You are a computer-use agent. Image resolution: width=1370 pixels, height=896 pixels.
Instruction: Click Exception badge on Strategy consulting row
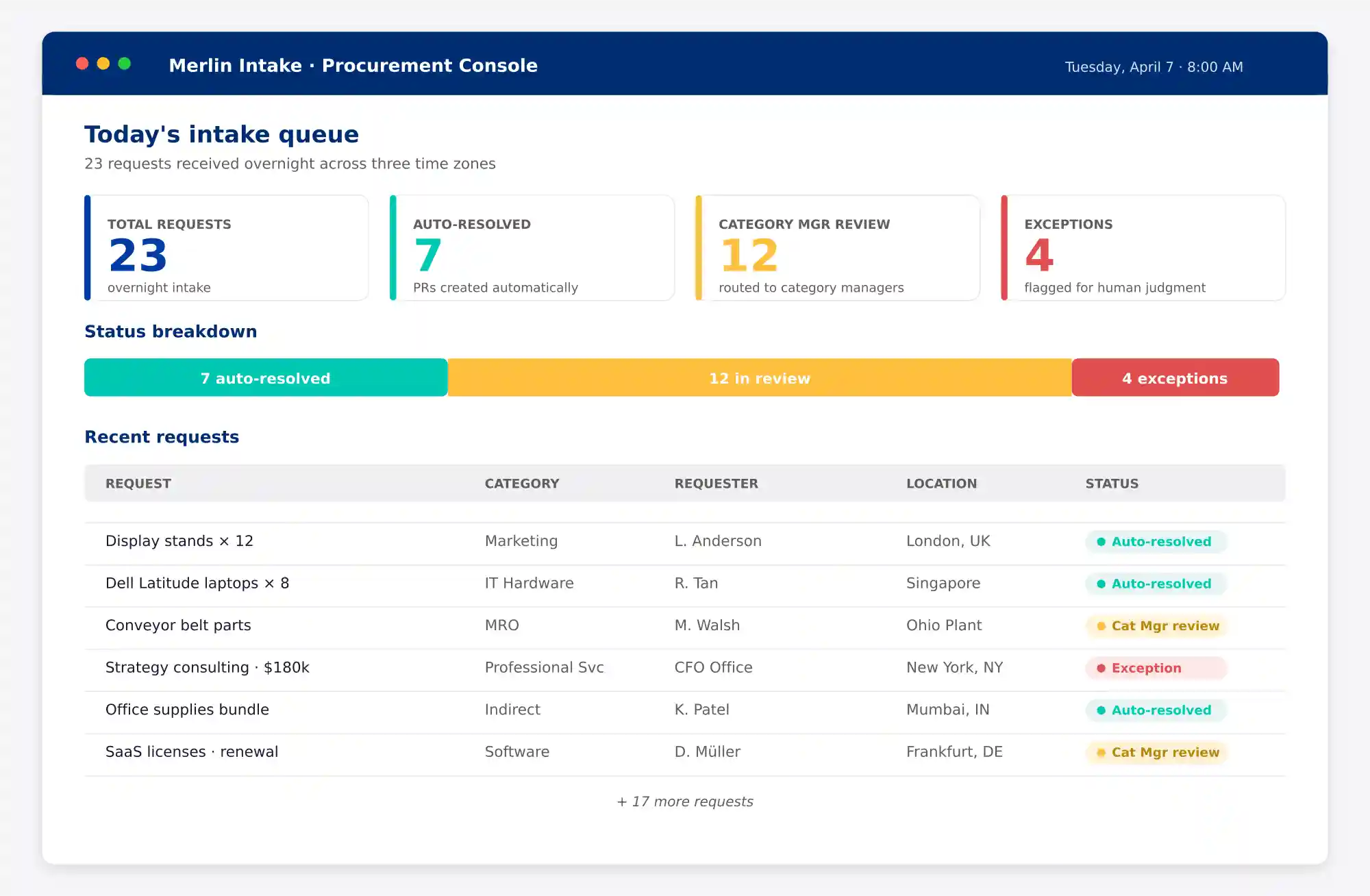[x=1155, y=668]
